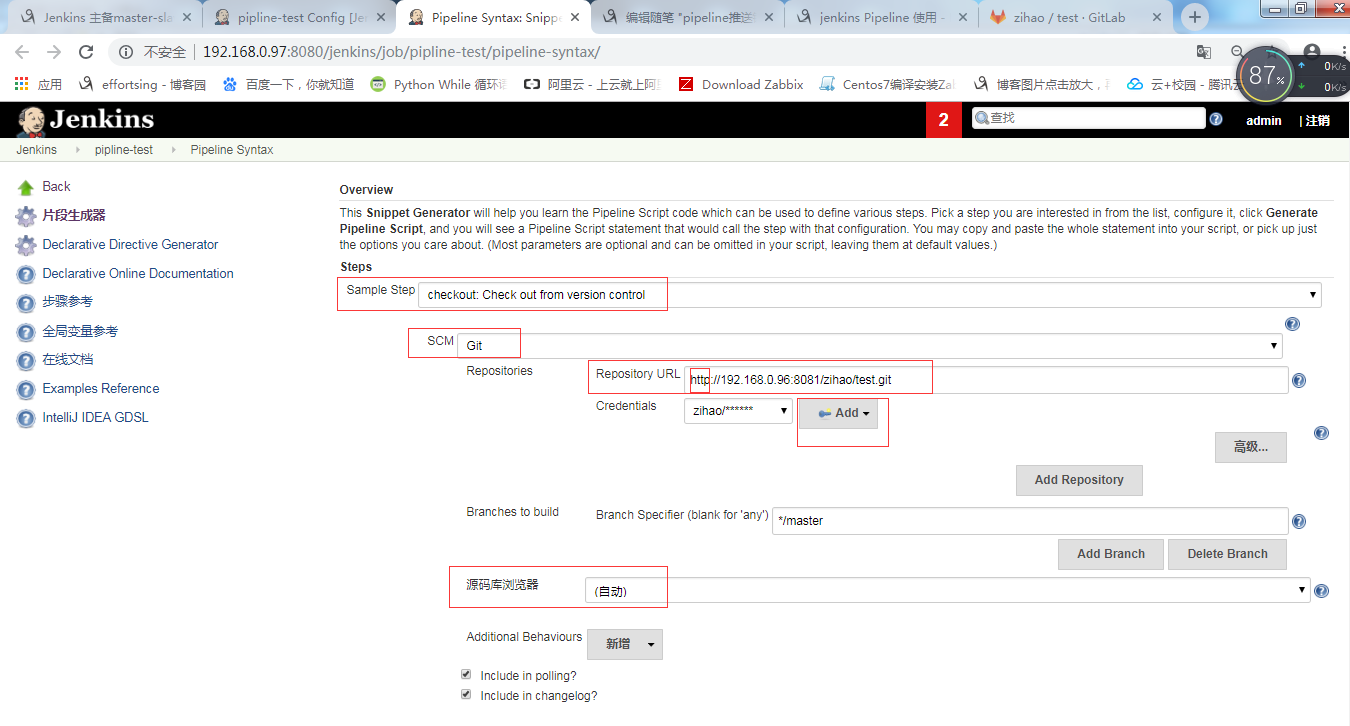This screenshot has height=726, width=1350.
Task: Open Download Zabbix bookmark
Action: click(x=741, y=85)
